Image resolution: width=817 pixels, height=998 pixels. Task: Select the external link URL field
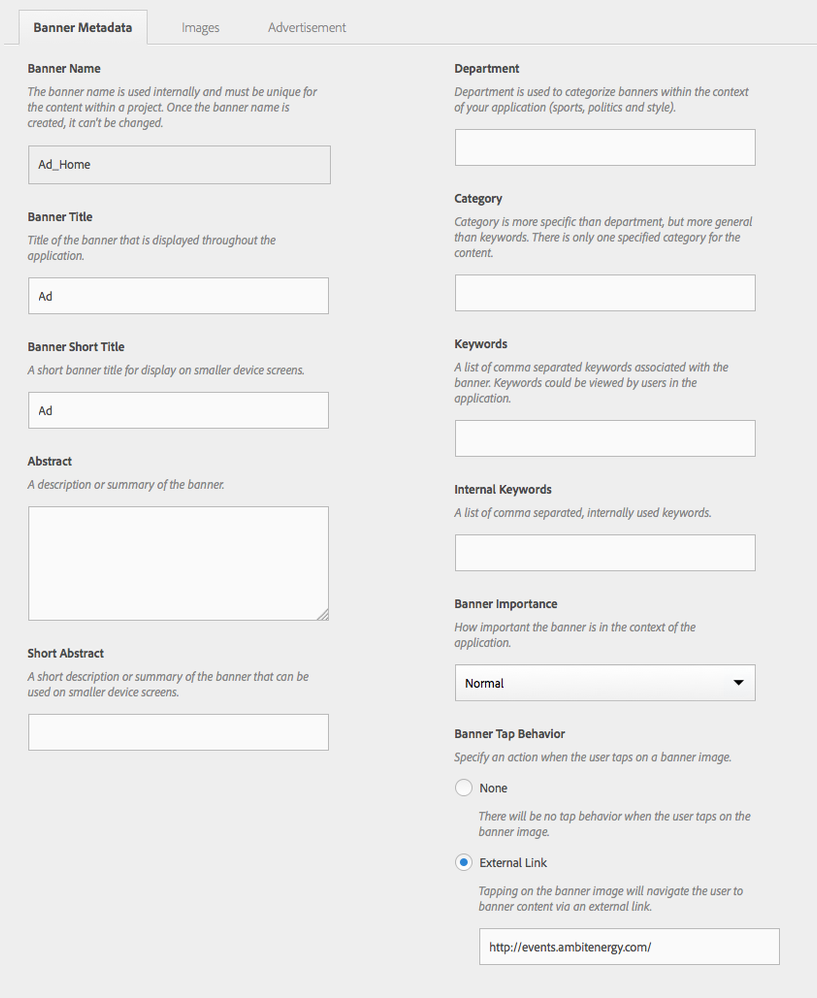point(628,946)
